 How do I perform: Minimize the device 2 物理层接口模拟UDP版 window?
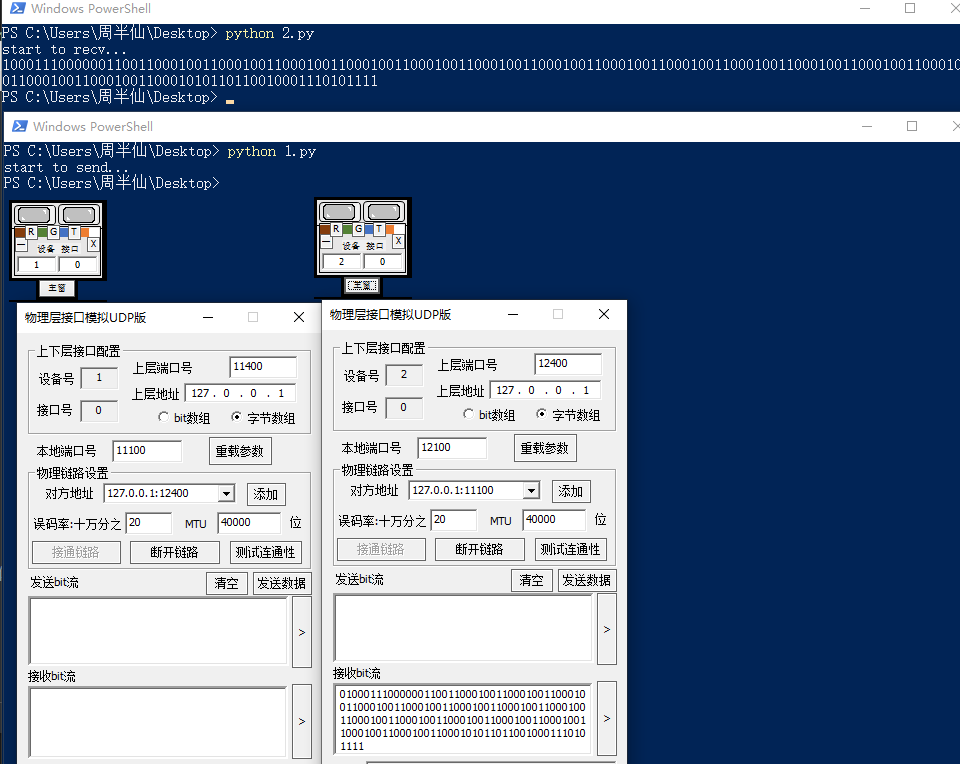click(x=513, y=314)
